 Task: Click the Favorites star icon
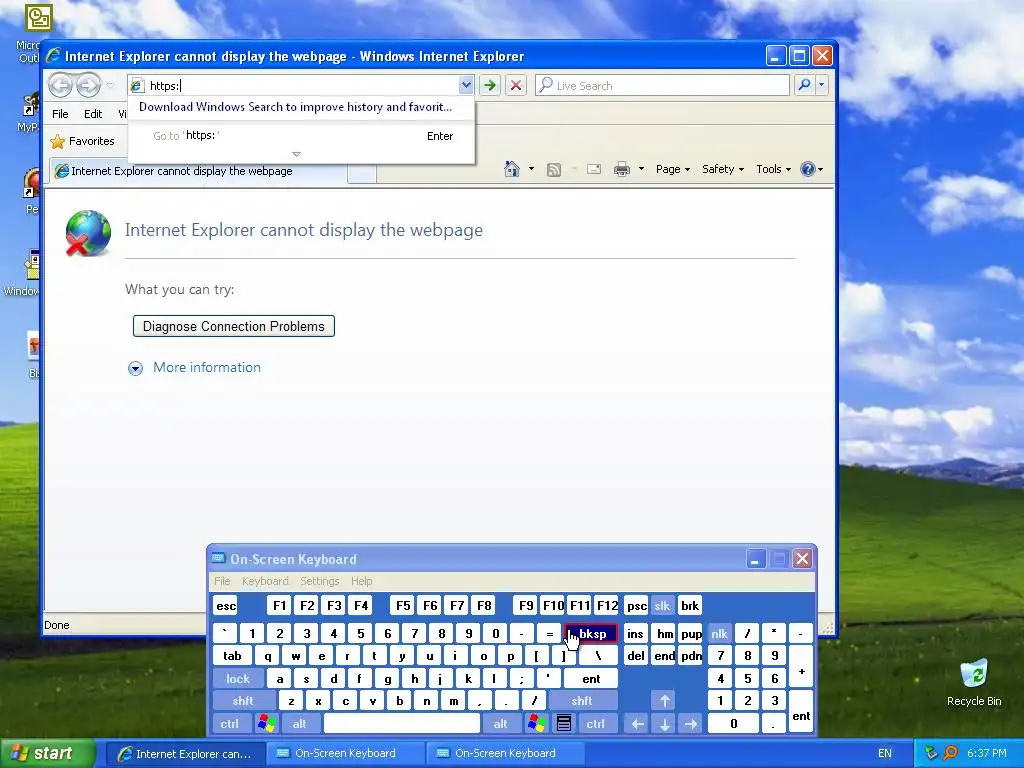(58, 141)
